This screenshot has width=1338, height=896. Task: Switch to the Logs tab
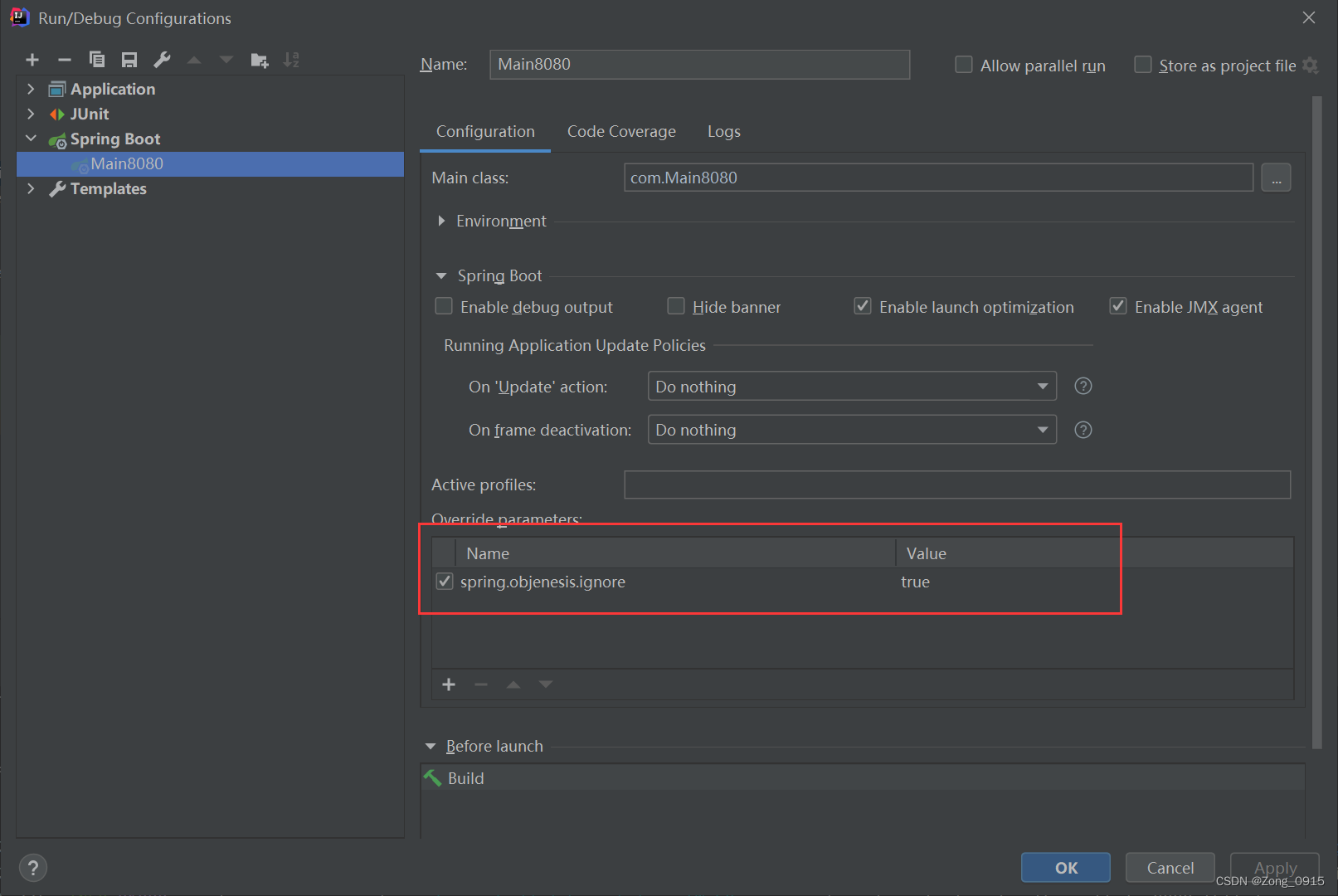click(723, 131)
